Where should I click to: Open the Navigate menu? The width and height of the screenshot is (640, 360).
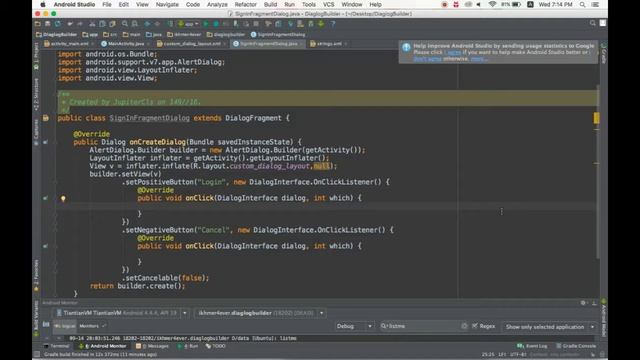coord(167,4)
